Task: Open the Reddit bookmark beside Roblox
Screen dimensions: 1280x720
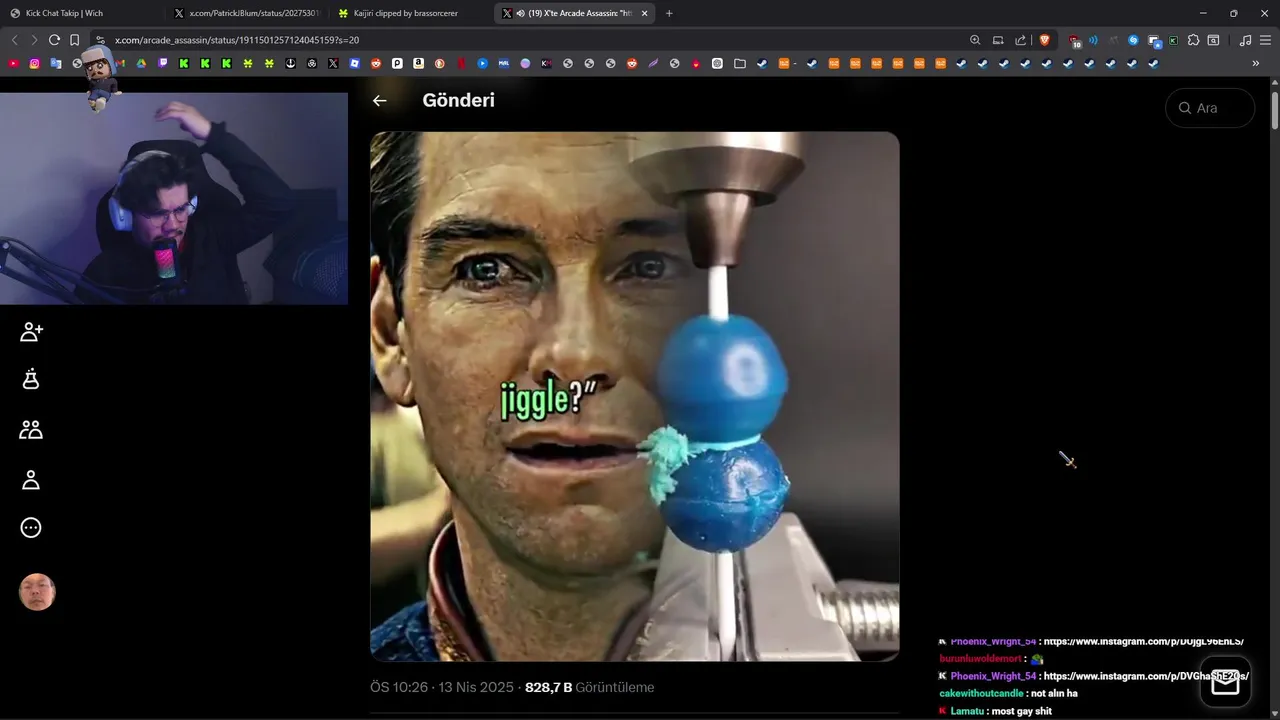Action: tap(376, 63)
